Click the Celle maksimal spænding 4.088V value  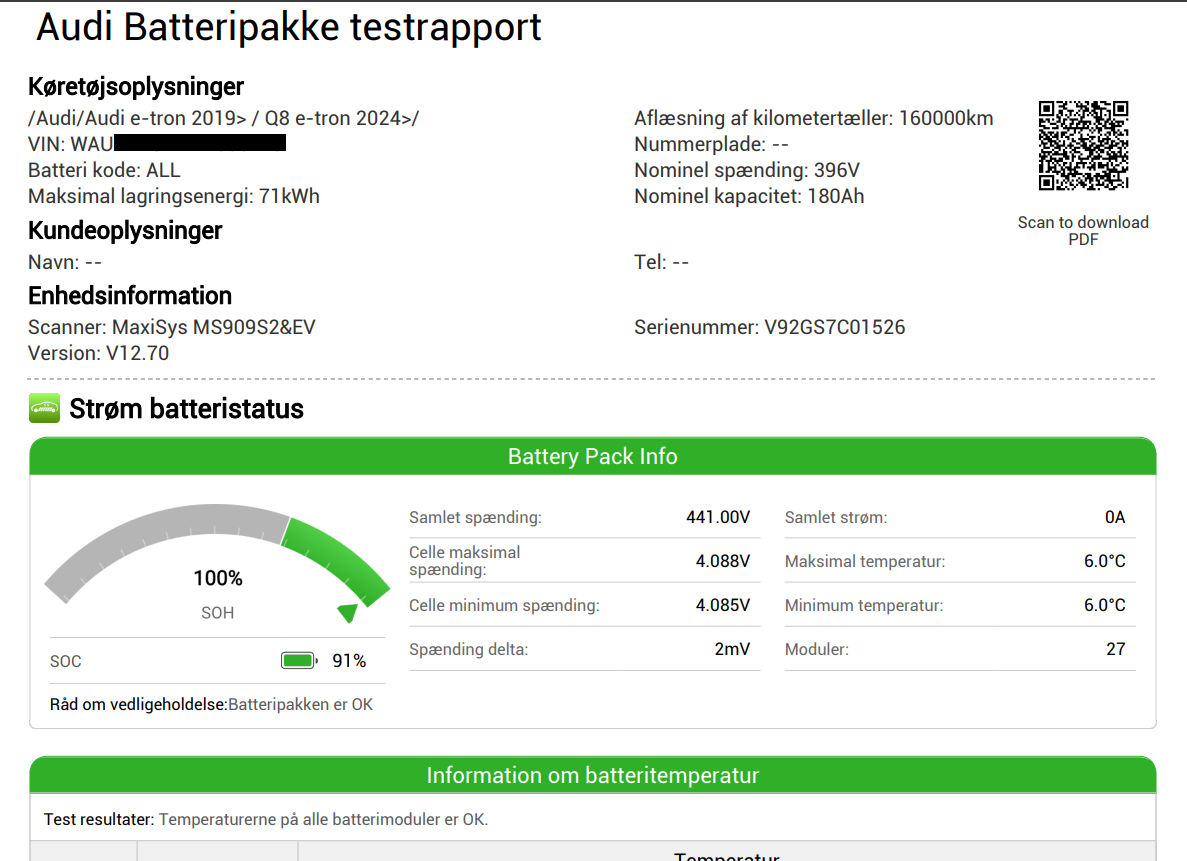pos(722,561)
